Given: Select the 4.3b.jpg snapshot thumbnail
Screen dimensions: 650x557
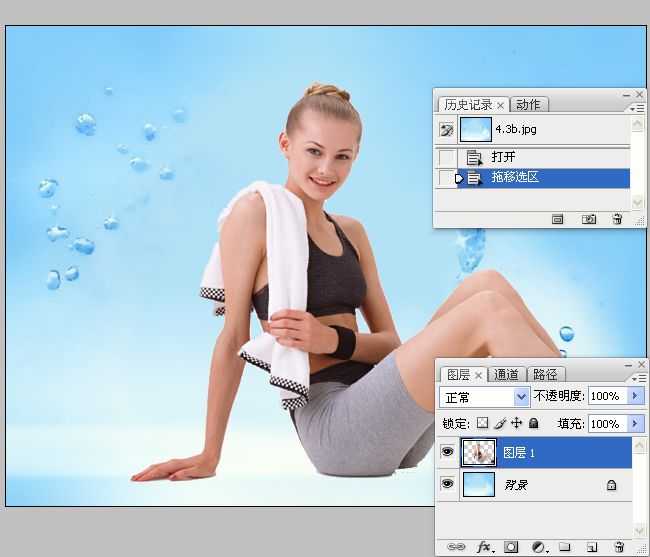Looking at the screenshot, I should click(x=475, y=129).
